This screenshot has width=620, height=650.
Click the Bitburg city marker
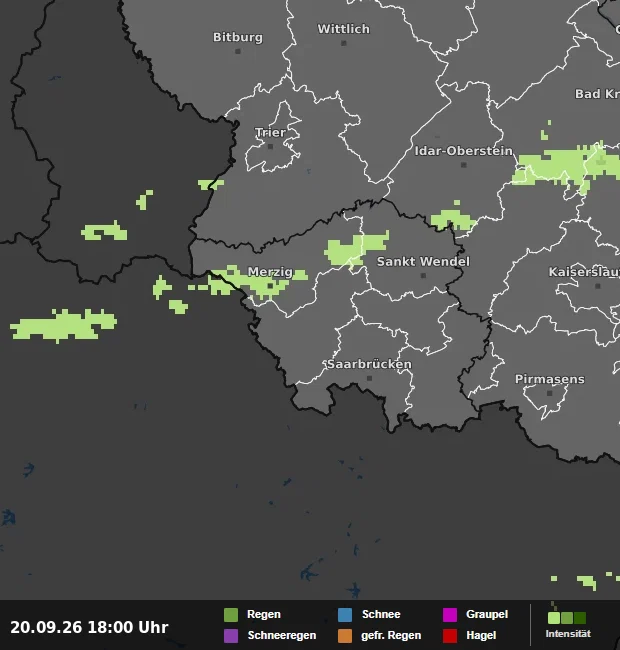click(238, 51)
